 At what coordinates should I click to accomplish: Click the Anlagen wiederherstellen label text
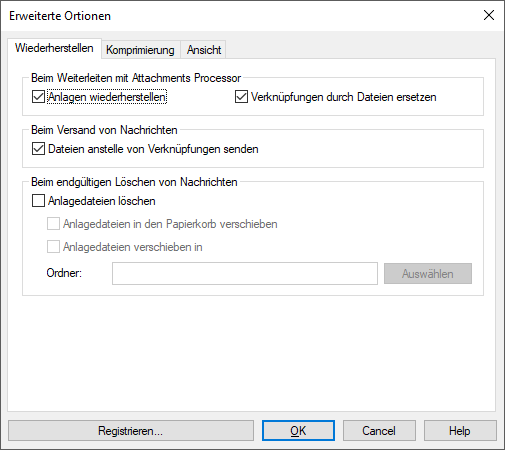click(x=107, y=97)
